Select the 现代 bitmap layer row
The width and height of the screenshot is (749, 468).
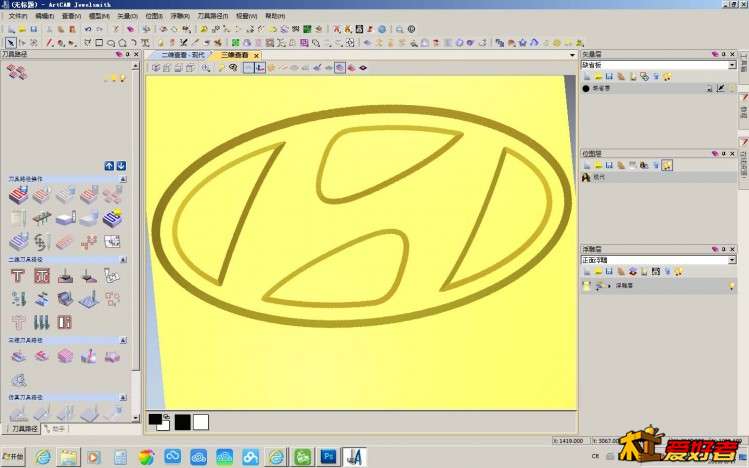658,177
